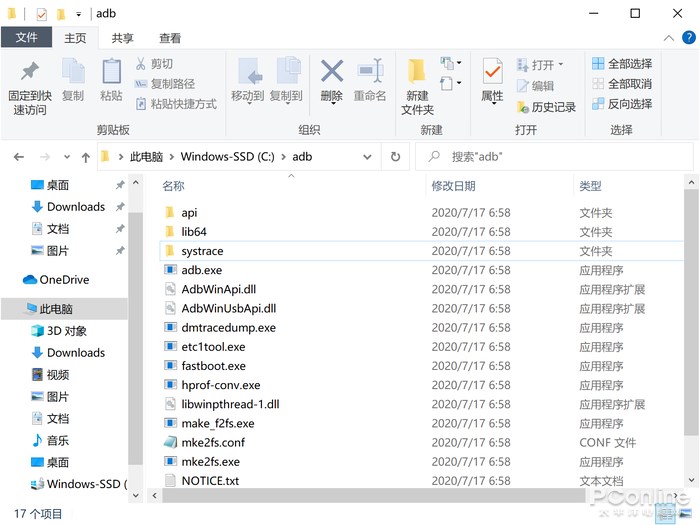
Task: Select AdbWinApi.dll in the list
Action: pos(421,289)
